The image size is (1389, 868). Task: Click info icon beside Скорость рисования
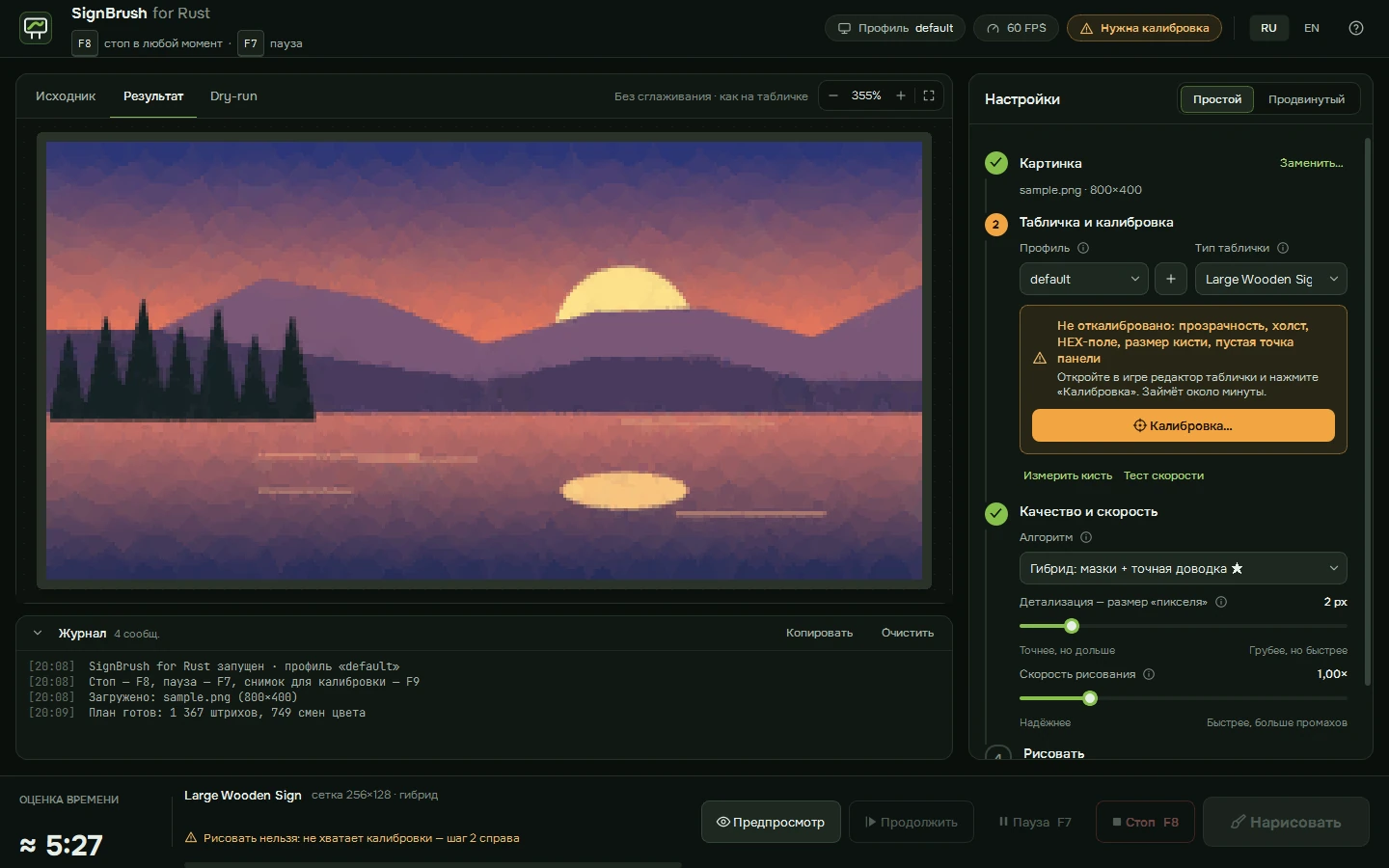coord(1149,674)
